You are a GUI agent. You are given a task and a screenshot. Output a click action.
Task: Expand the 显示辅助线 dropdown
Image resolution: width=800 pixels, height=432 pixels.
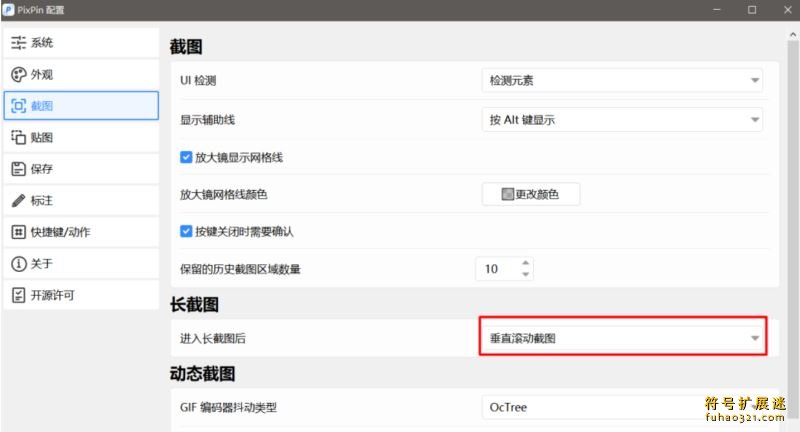(x=621, y=120)
